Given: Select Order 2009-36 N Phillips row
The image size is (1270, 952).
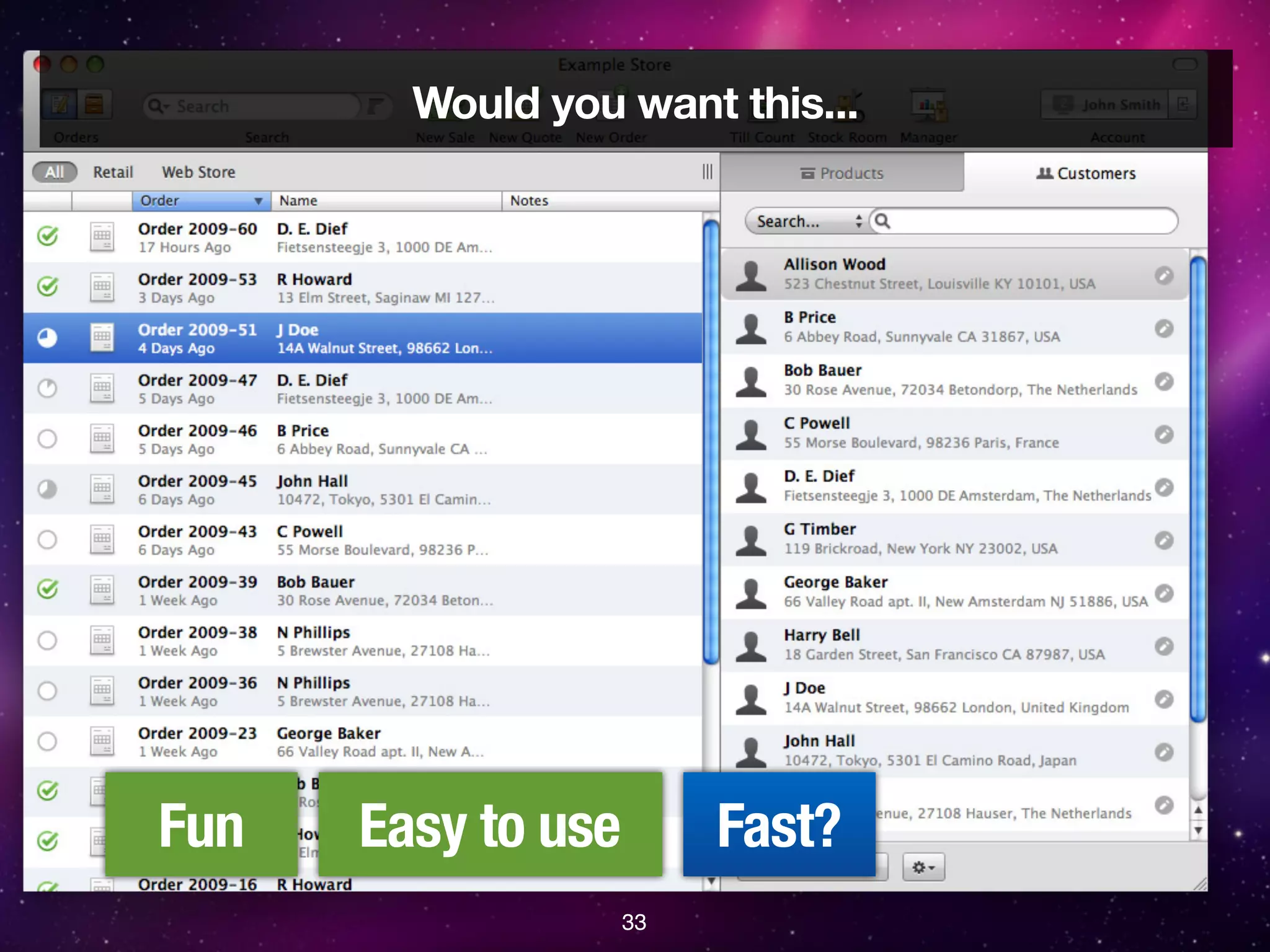Looking at the screenshot, I should click(363, 691).
